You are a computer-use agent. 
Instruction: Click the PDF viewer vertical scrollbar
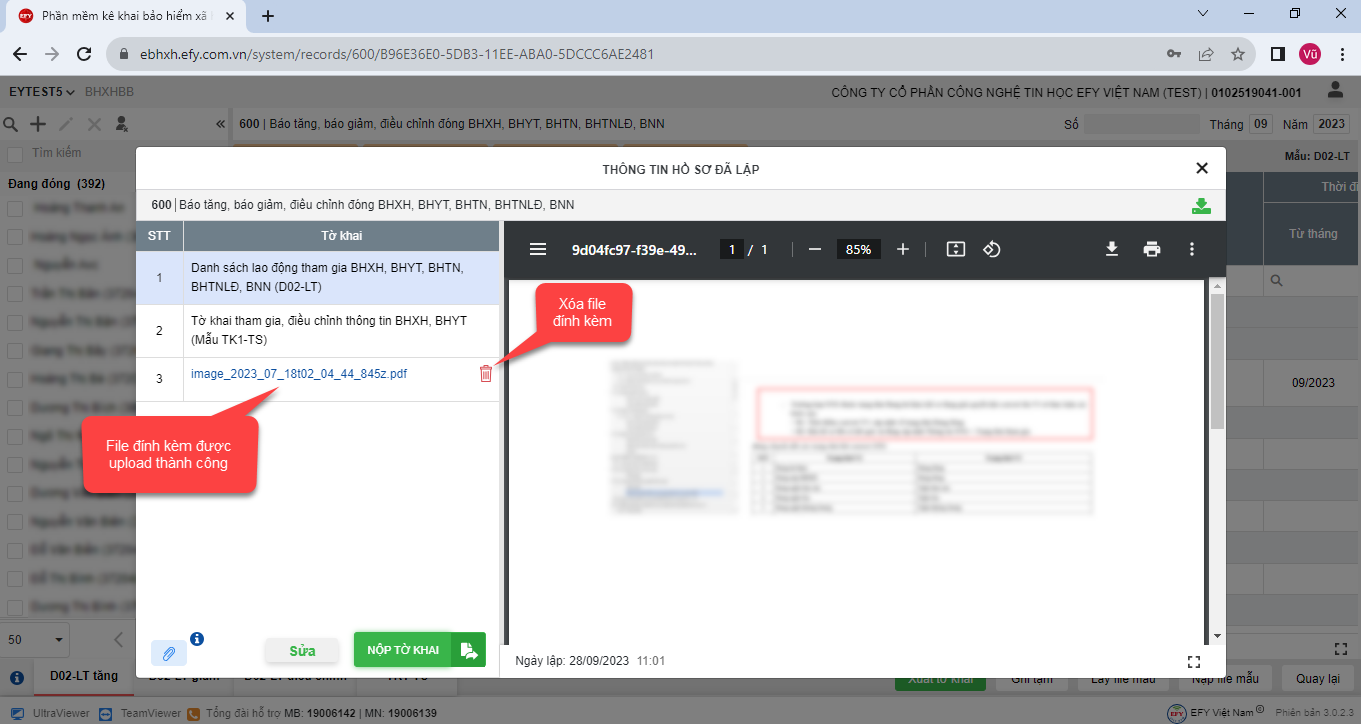(x=1216, y=360)
